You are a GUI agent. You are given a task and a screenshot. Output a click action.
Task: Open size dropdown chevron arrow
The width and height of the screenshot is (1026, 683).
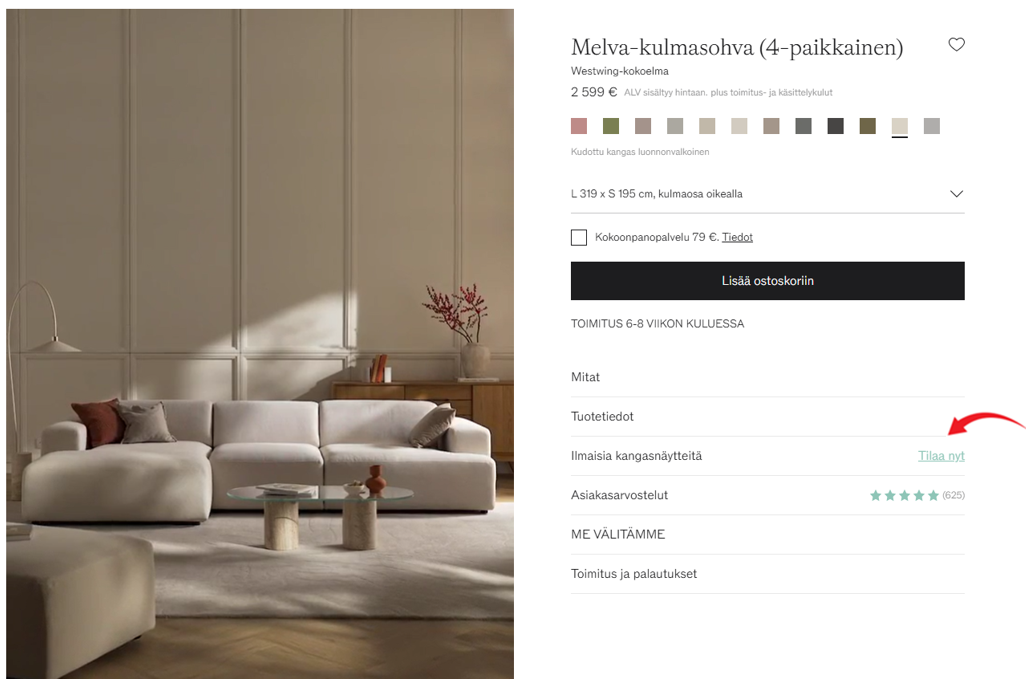pyautogui.click(x=956, y=194)
